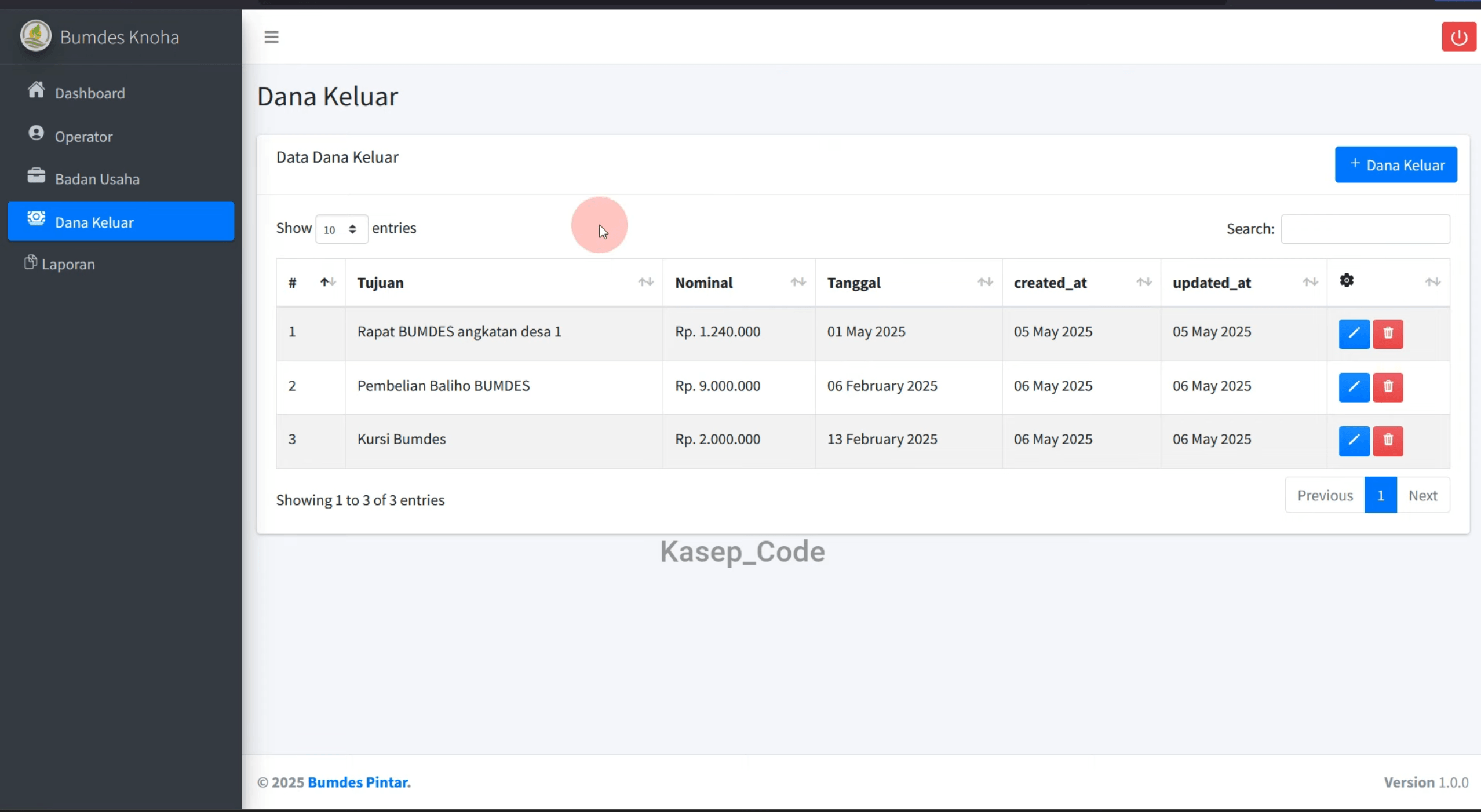The image size is (1481, 812).
Task: Sort by the updated_at column
Action: pyautogui.click(x=1244, y=282)
